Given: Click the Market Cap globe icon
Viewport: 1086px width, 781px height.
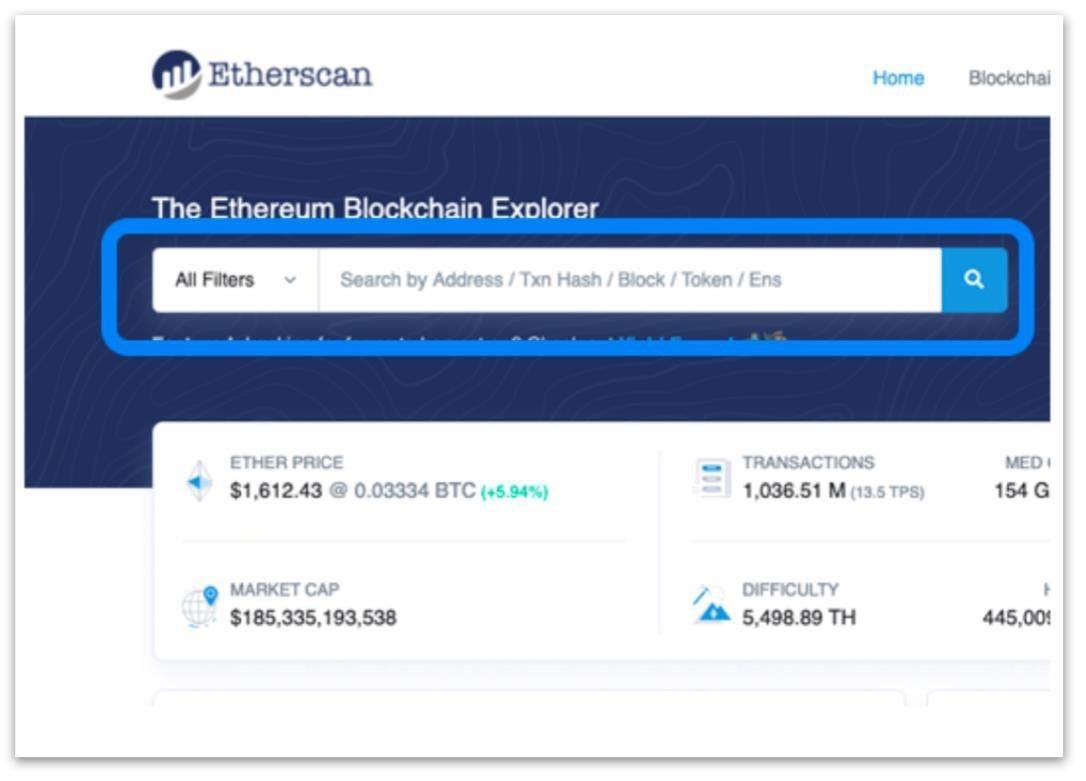Looking at the screenshot, I should click(x=200, y=606).
